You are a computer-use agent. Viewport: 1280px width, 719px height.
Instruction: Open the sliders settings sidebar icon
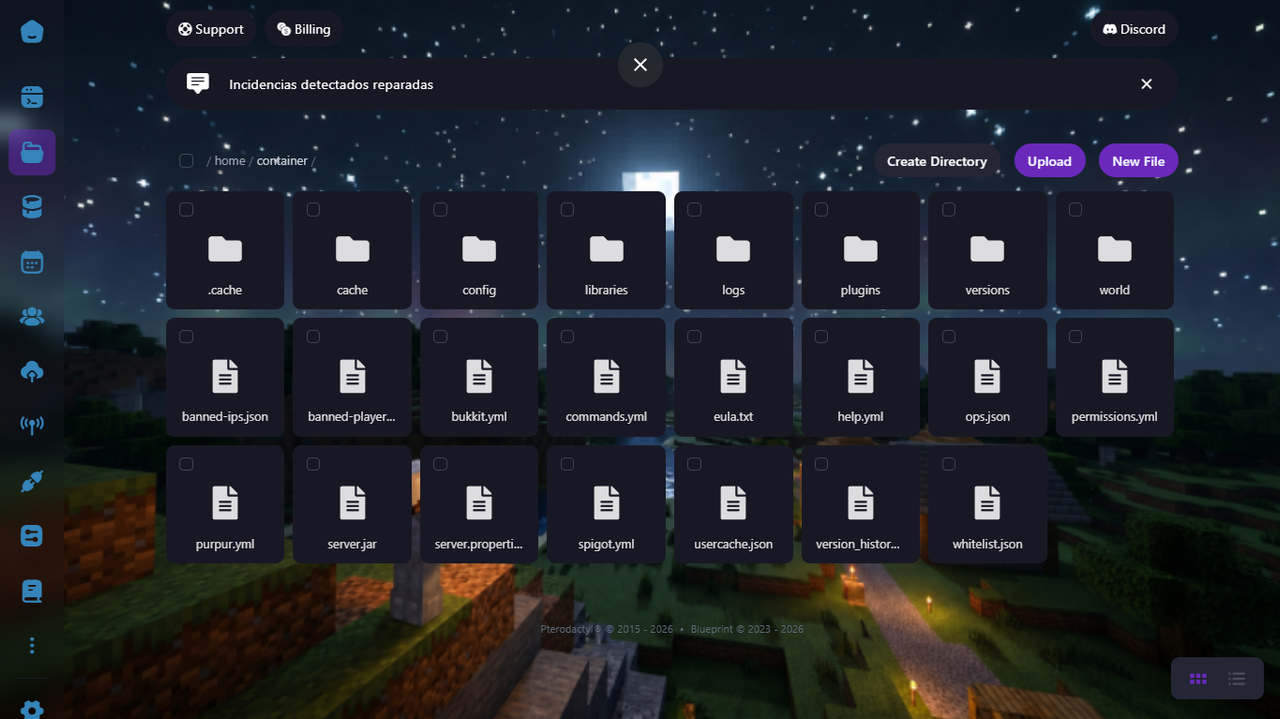[32, 536]
